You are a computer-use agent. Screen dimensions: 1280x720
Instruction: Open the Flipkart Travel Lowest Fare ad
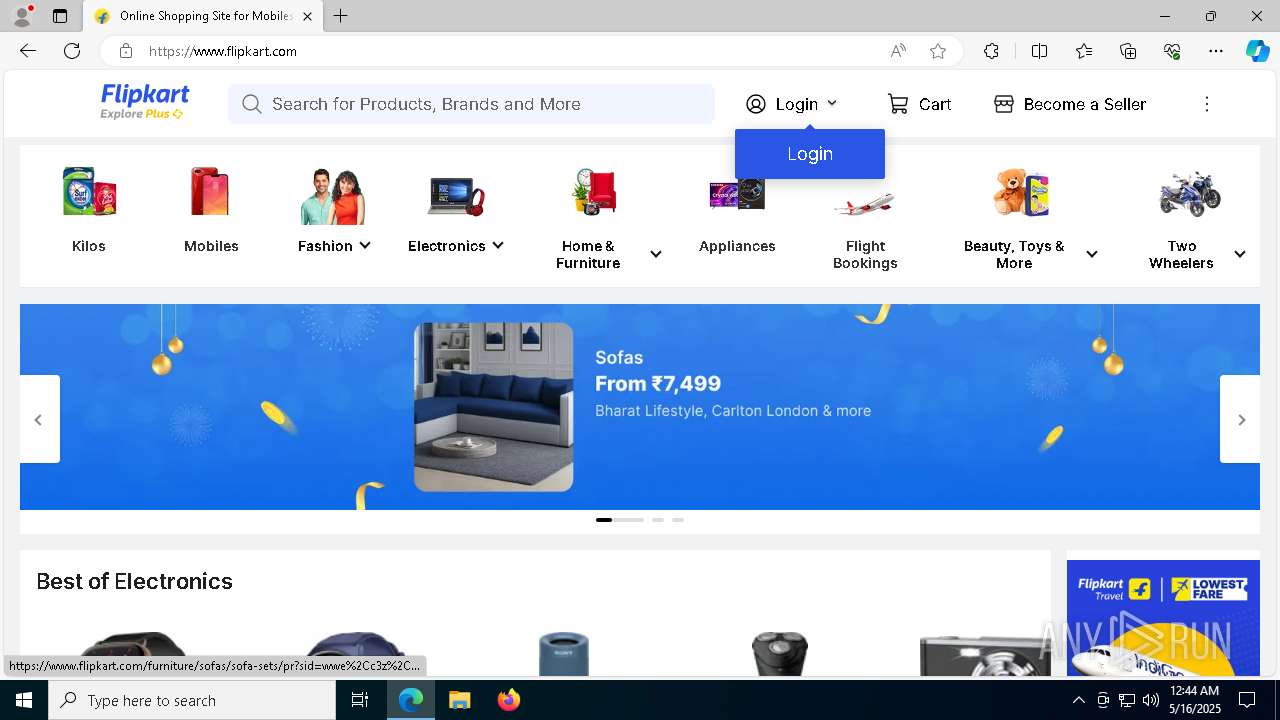(1163, 617)
